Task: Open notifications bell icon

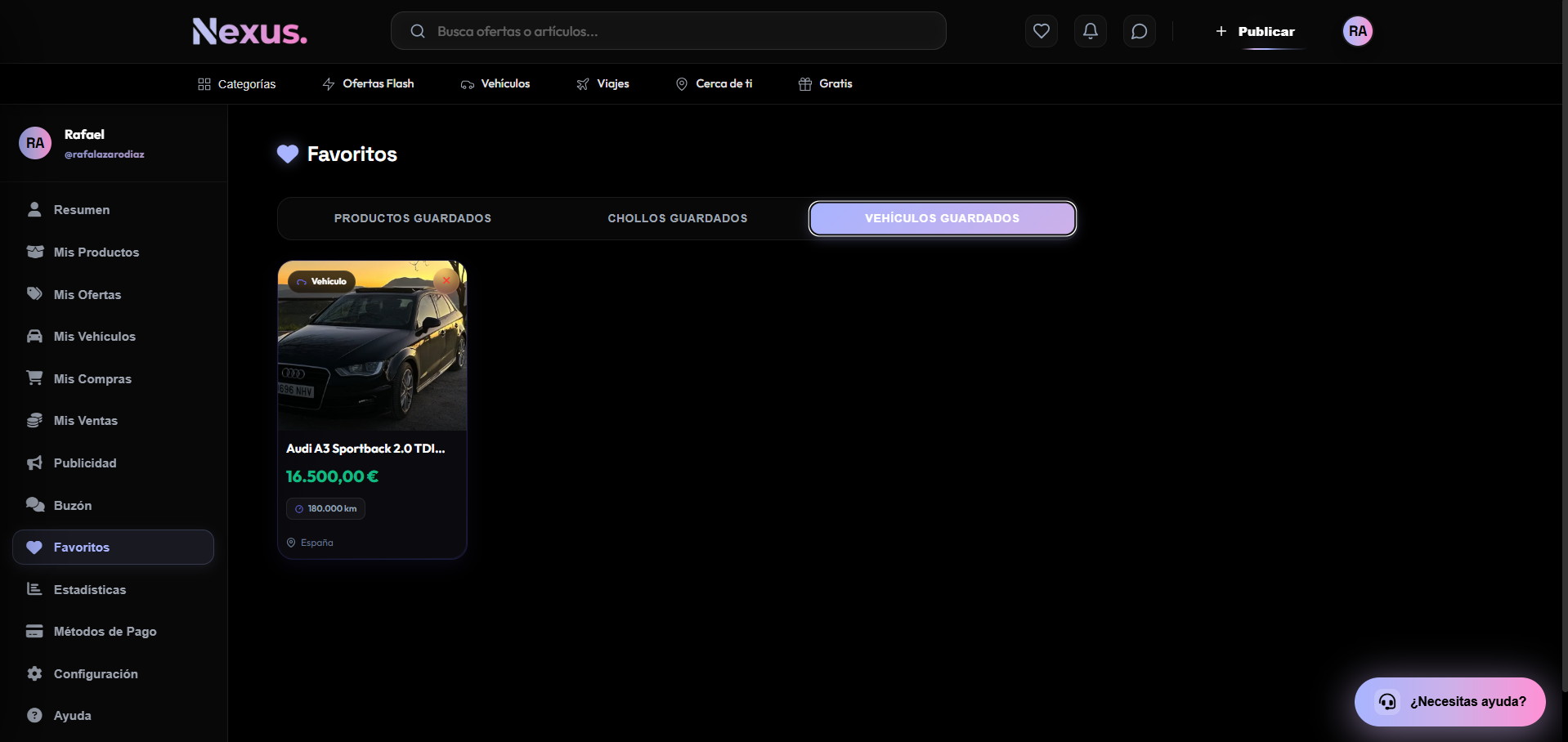Action: 1090,31
